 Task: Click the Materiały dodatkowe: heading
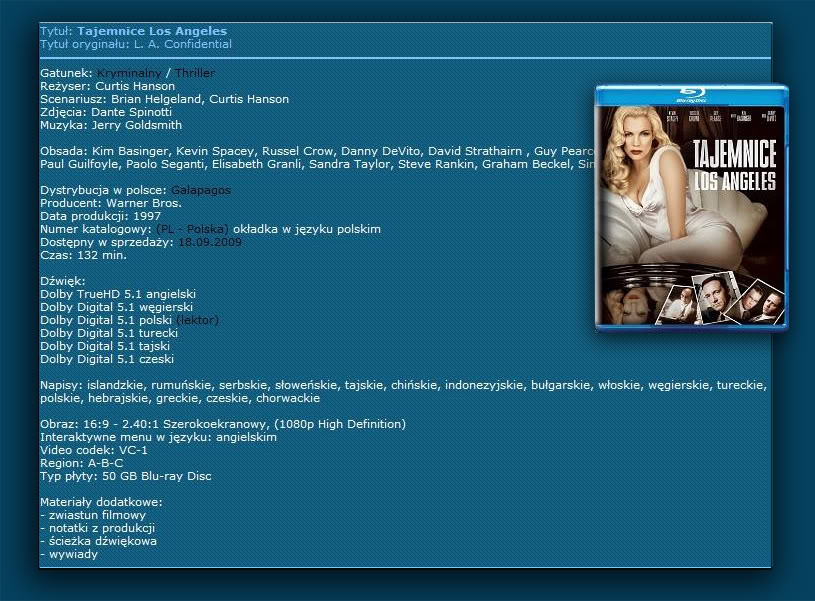pyautogui.click(x=101, y=502)
